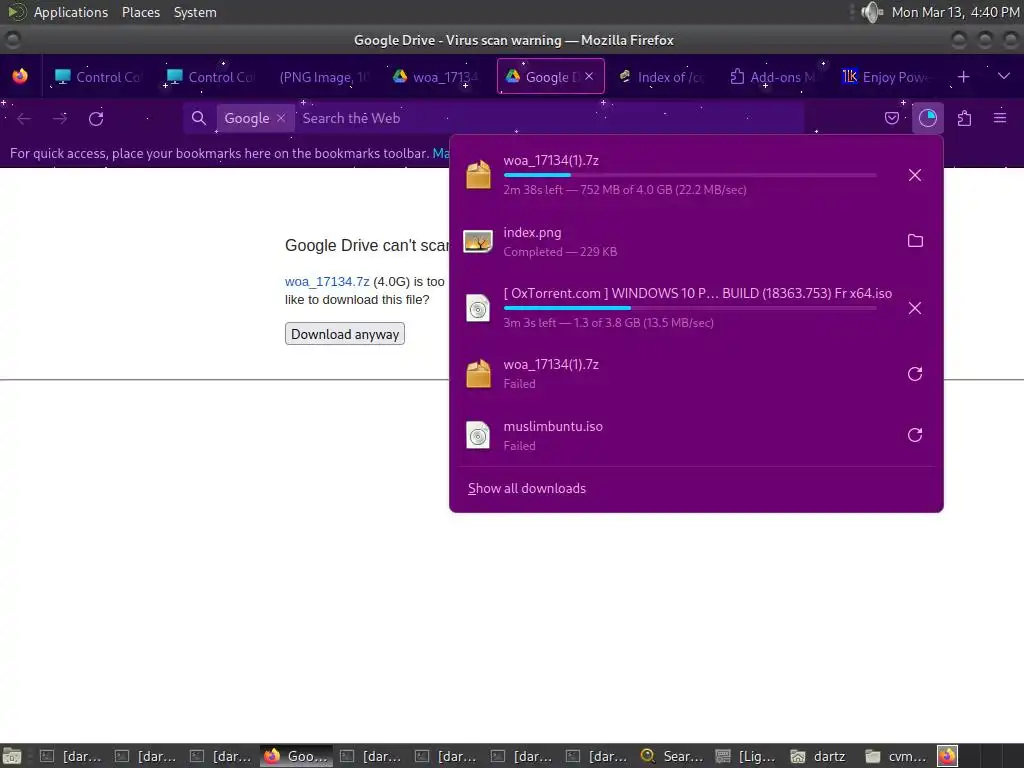Image resolution: width=1024 pixels, height=768 pixels.
Task: Open the Sear... taskbar window
Action: point(673,756)
